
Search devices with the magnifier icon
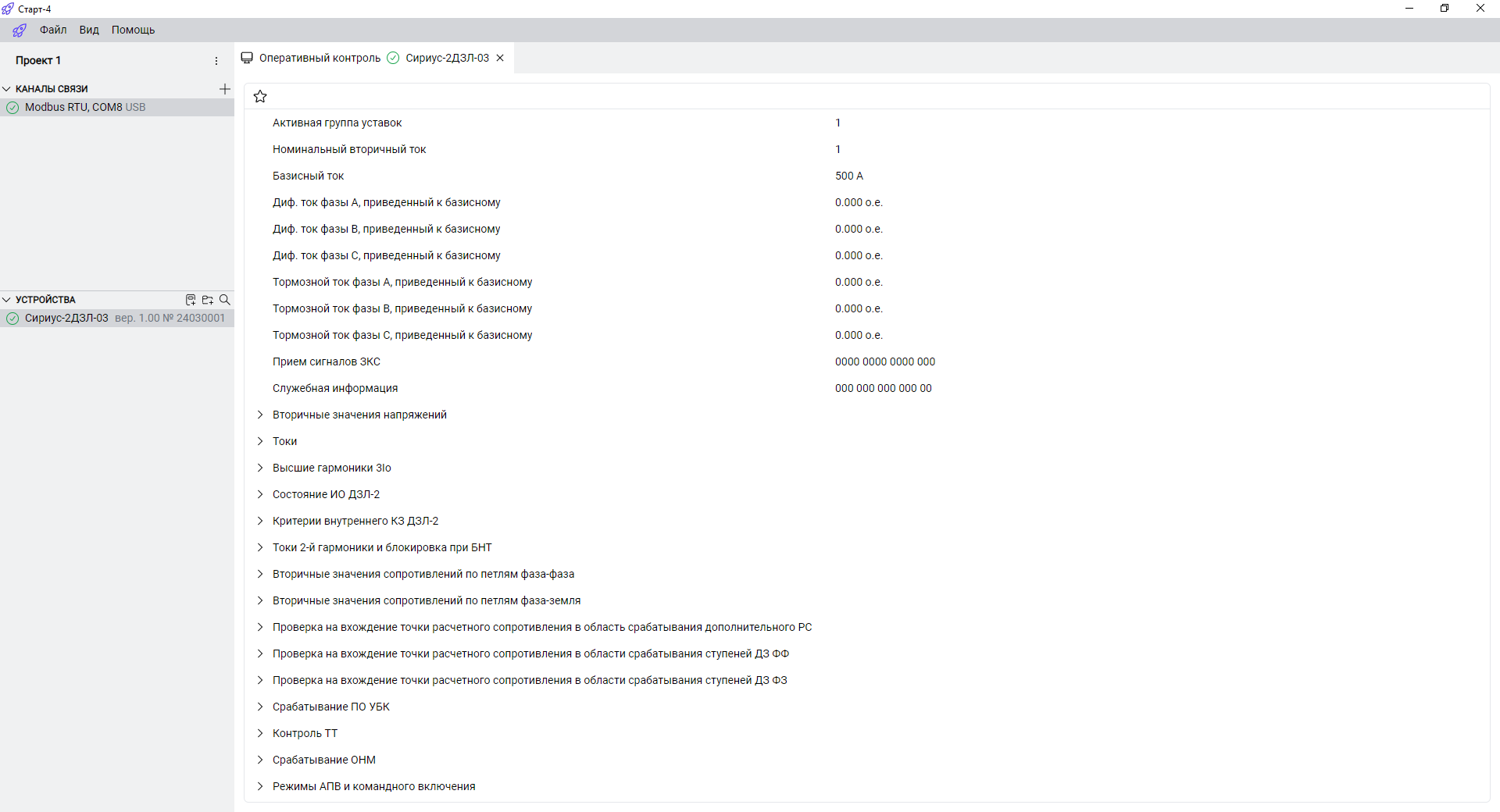pyautogui.click(x=225, y=300)
